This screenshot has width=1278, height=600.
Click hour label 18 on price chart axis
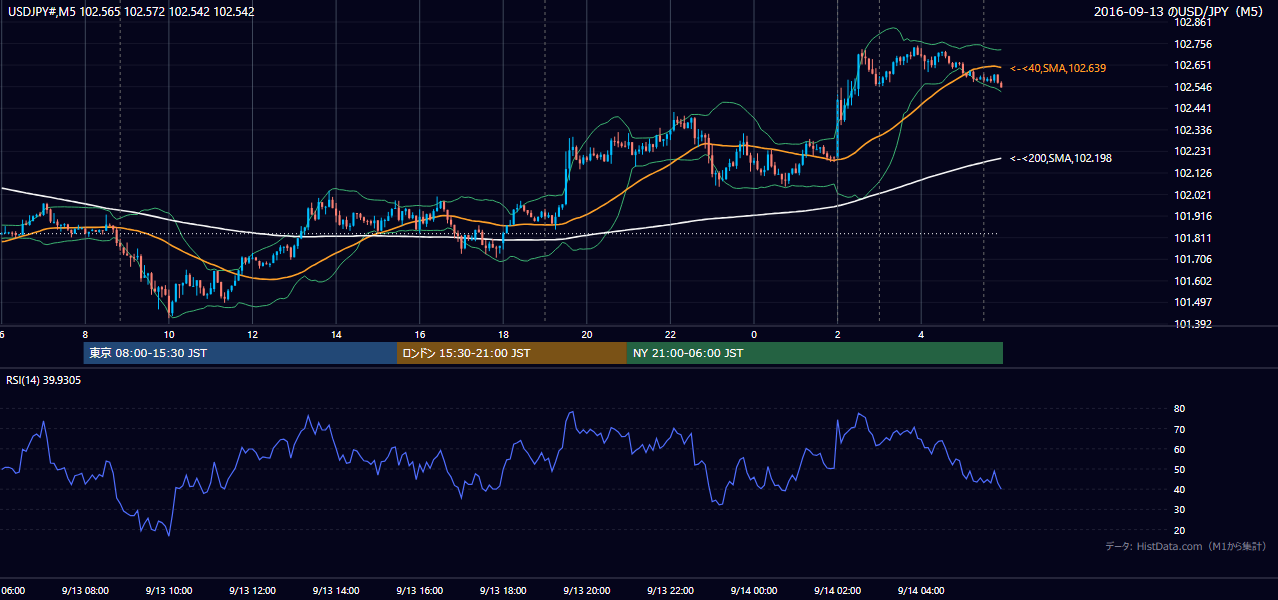point(503,334)
